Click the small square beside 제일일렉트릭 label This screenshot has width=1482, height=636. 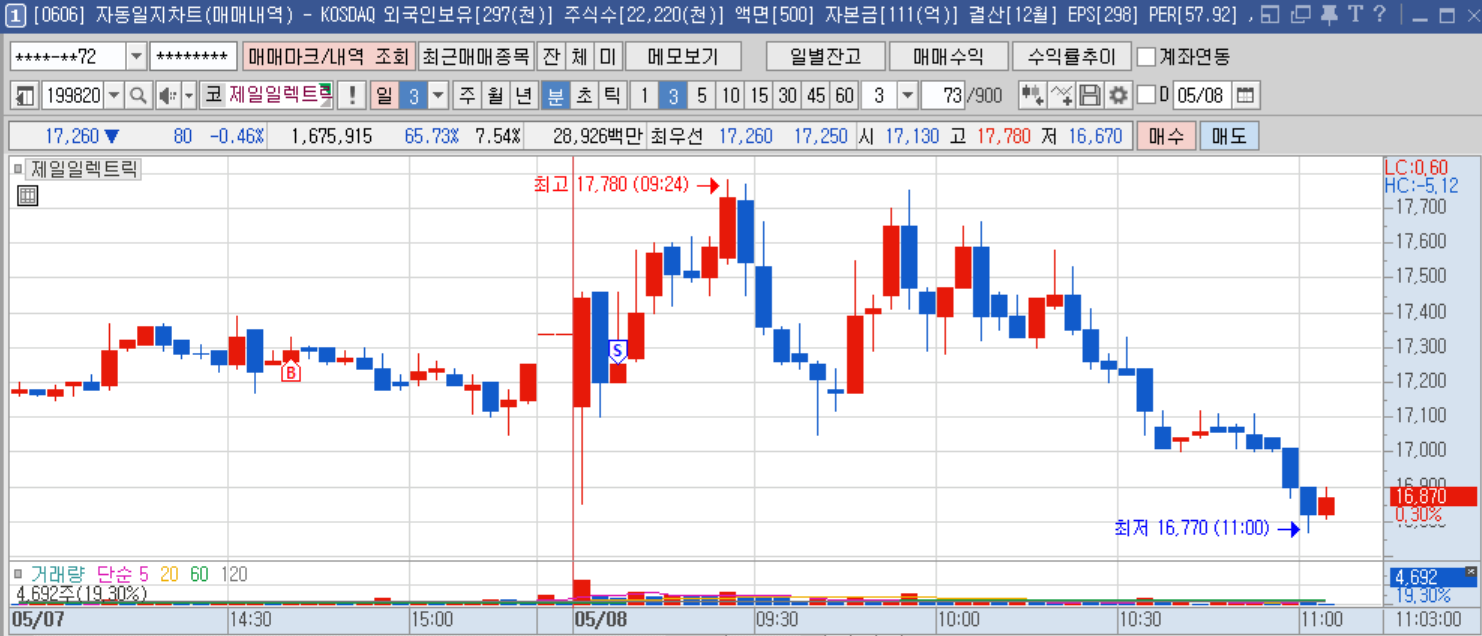(x=18, y=169)
